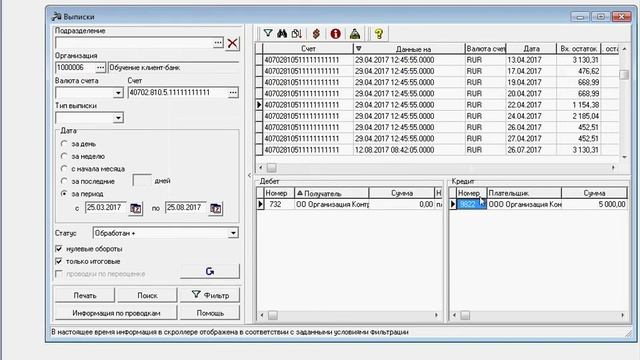Open Подразделение lookup ellipsis button
The image size is (640, 360).
tap(218, 43)
